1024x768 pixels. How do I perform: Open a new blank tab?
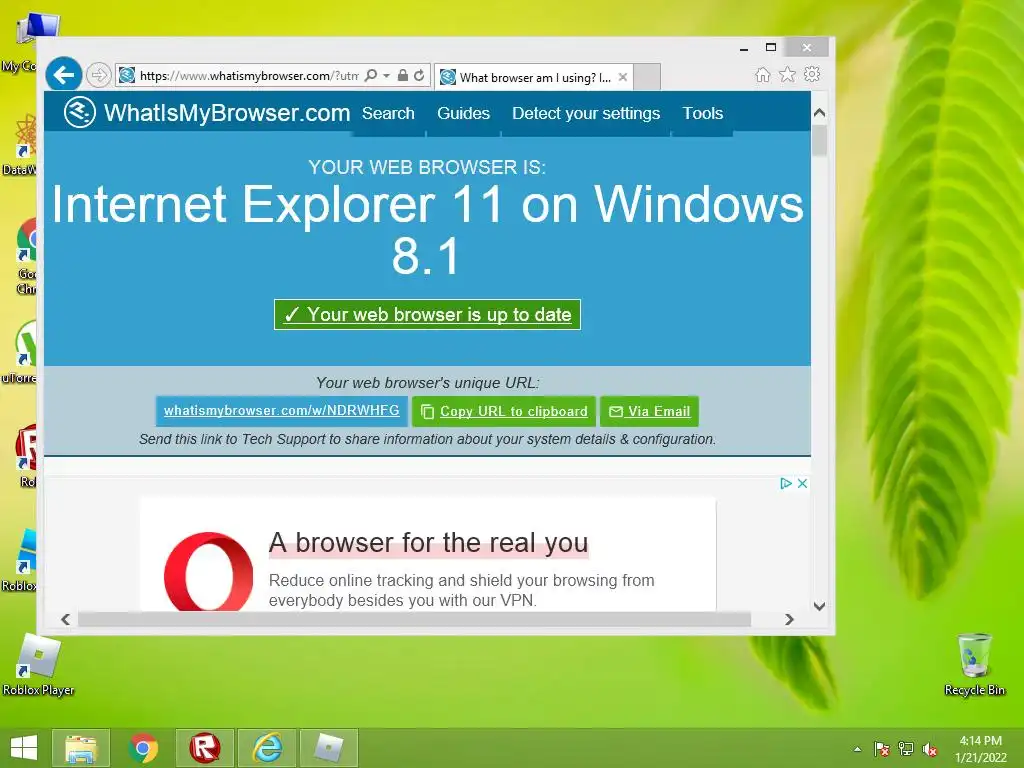pos(647,77)
